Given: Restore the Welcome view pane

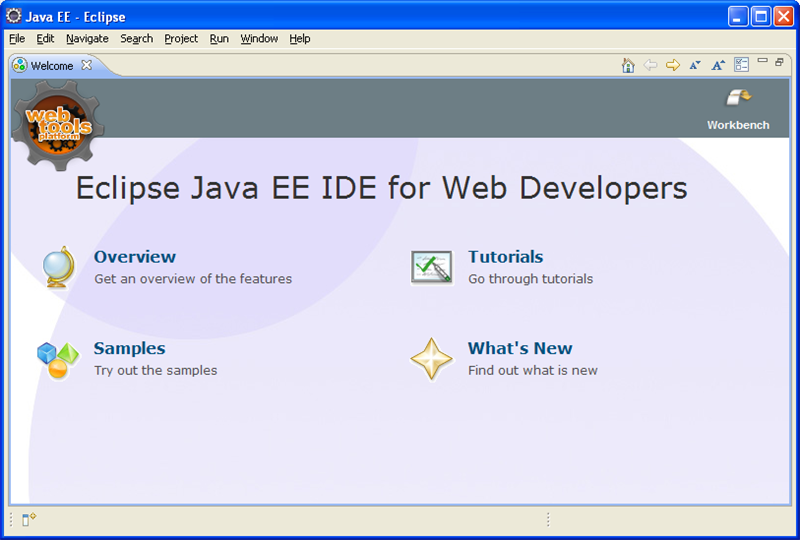Looking at the screenshot, I should 779,62.
